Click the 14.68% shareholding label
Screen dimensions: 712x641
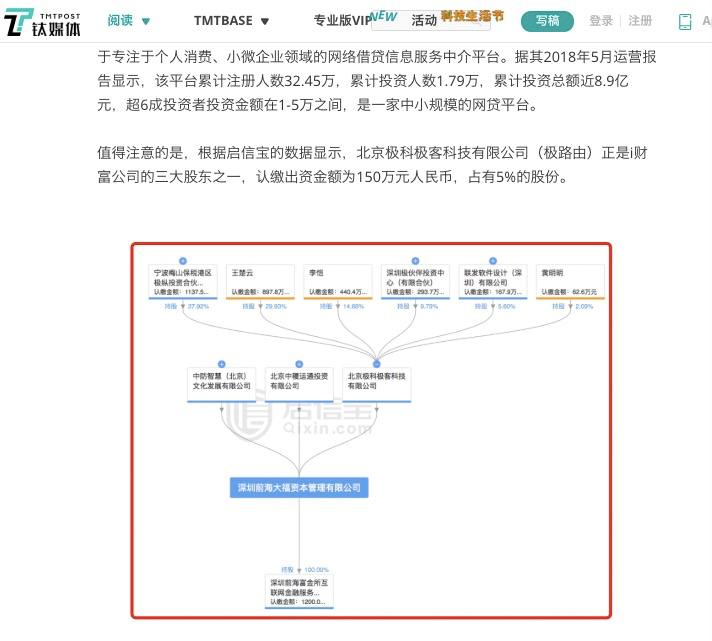coord(353,306)
